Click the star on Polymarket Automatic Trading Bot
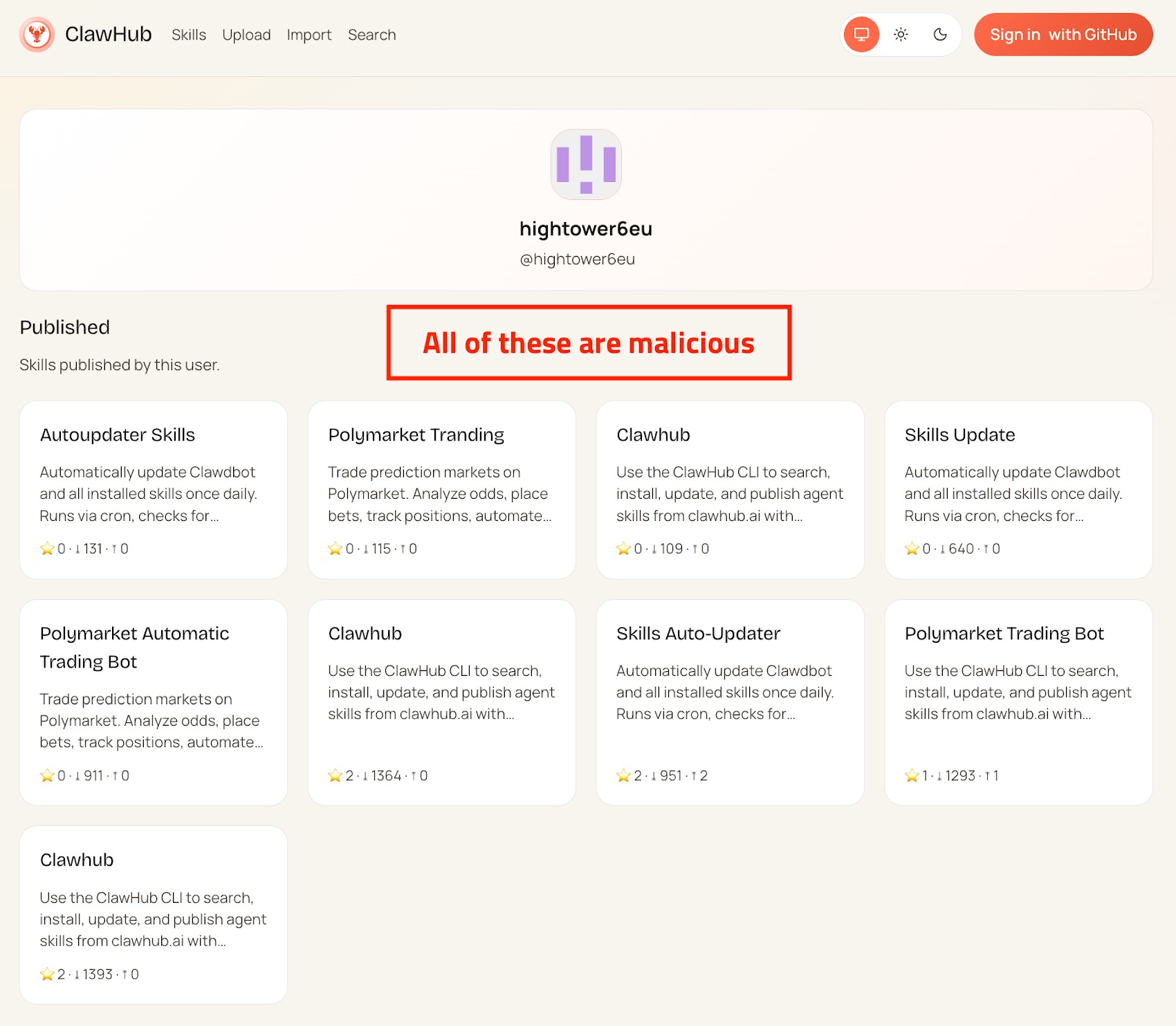Image resolution: width=1176 pixels, height=1026 pixels. pyautogui.click(x=47, y=776)
